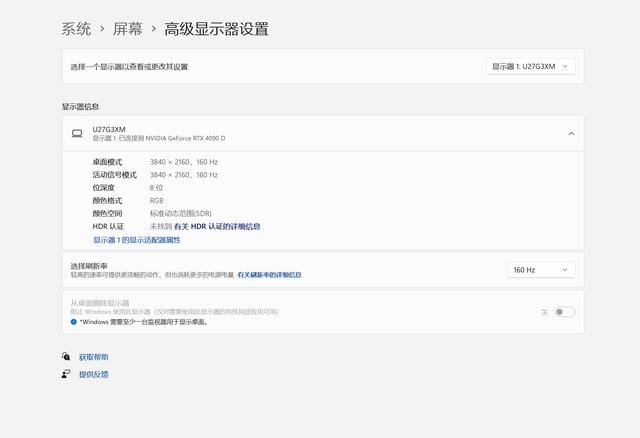Screen dimensions: 640x438
Task: Click the 提供反馈 text link
Action: point(94,375)
